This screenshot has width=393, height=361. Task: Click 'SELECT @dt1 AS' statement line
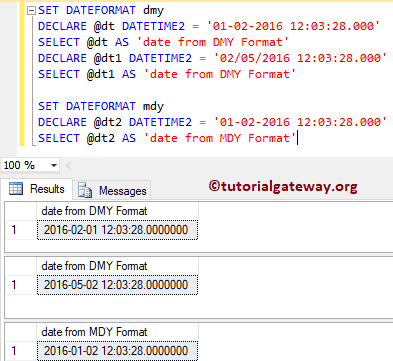(167, 74)
